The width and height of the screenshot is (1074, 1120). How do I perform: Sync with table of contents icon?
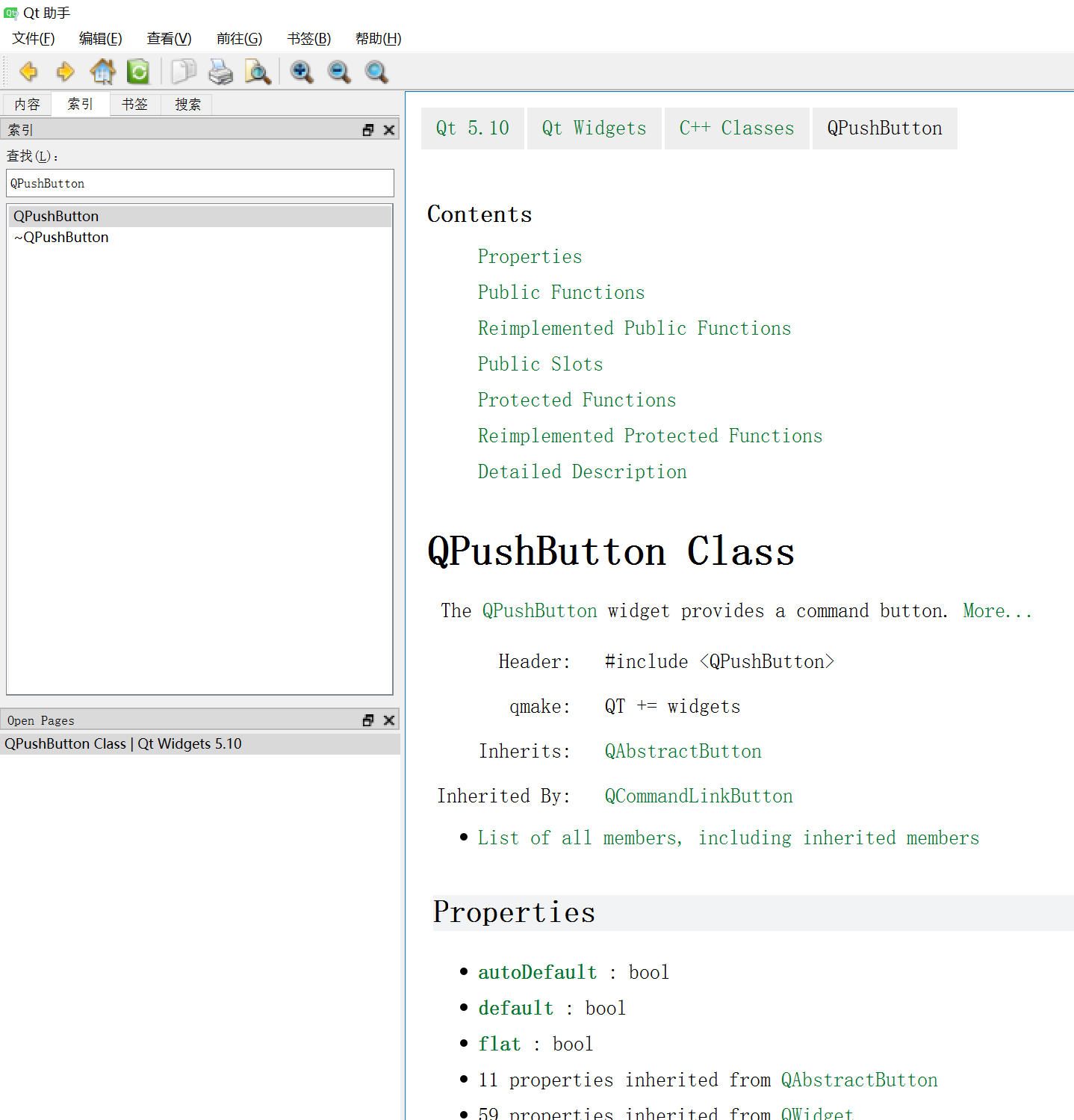tap(138, 72)
